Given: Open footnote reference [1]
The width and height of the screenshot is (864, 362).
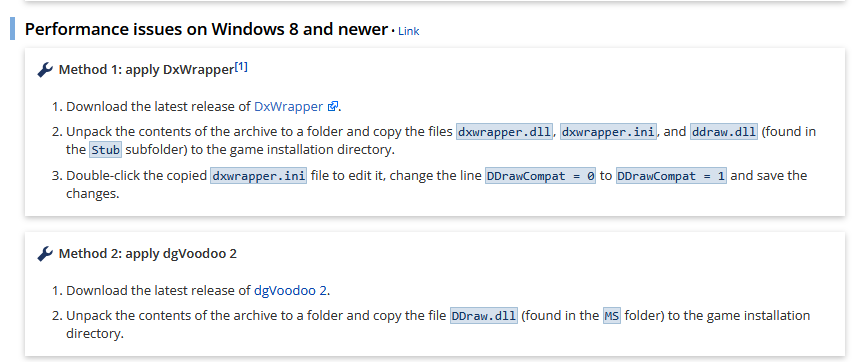Looking at the screenshot, I should (x=241, y=67).
